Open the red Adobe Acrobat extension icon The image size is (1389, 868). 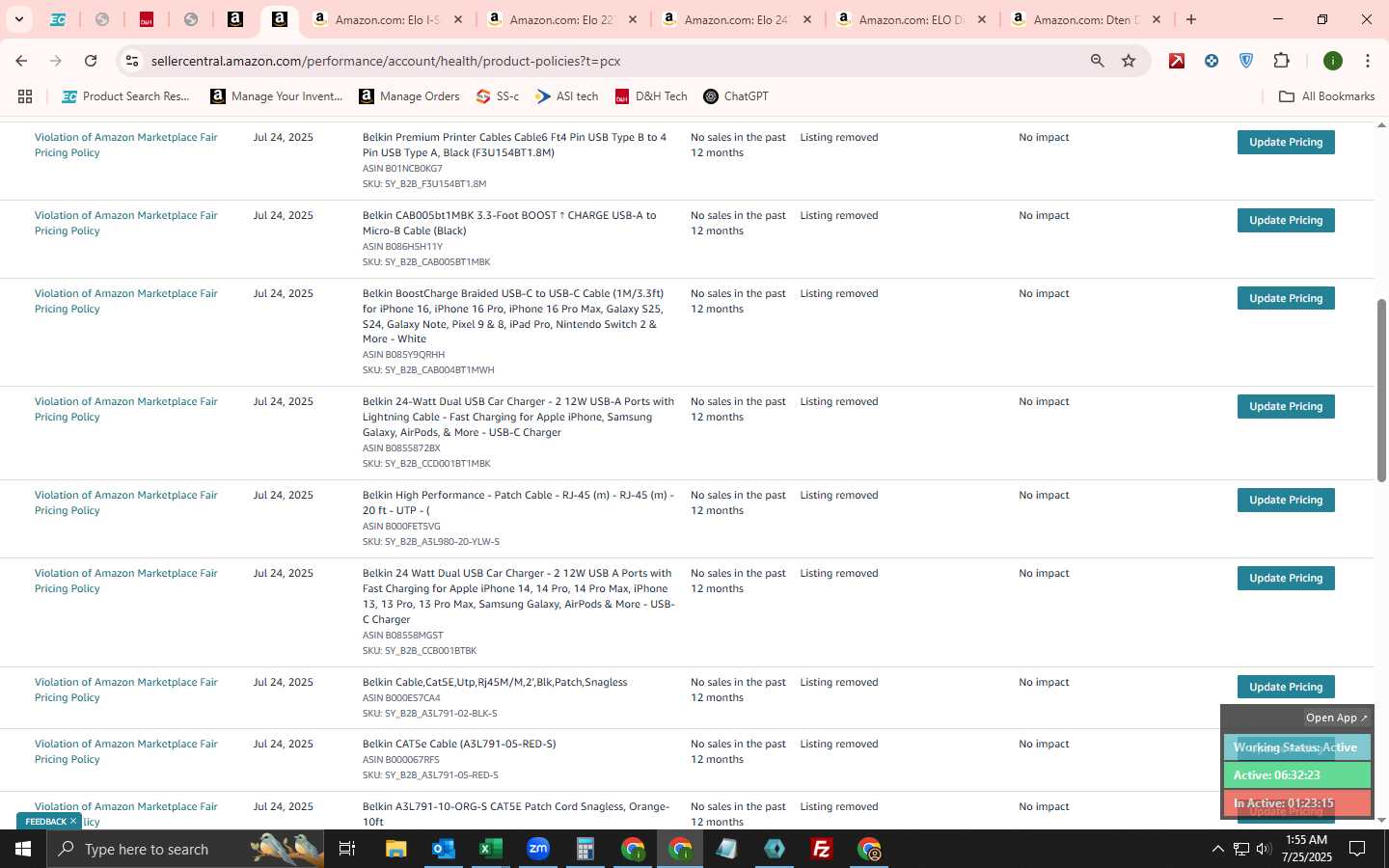click(x=1177, y=61)
